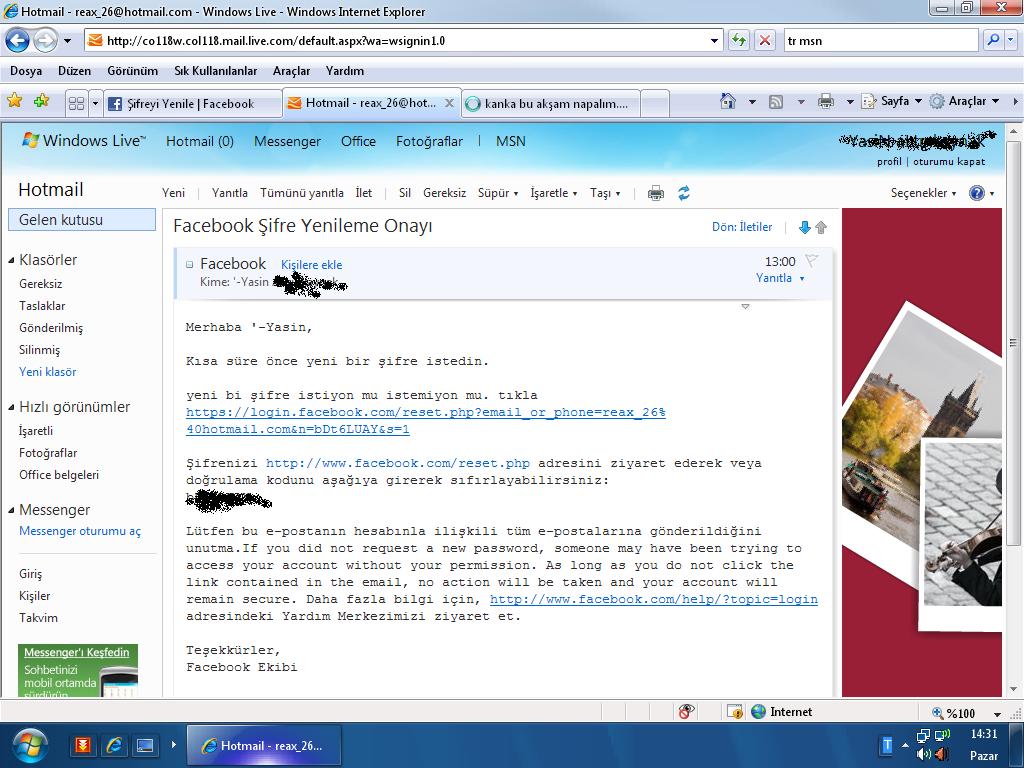Click Add to Favorites star-plus icon
This screenshot has height=768, width=1024.
pos(42,101)
